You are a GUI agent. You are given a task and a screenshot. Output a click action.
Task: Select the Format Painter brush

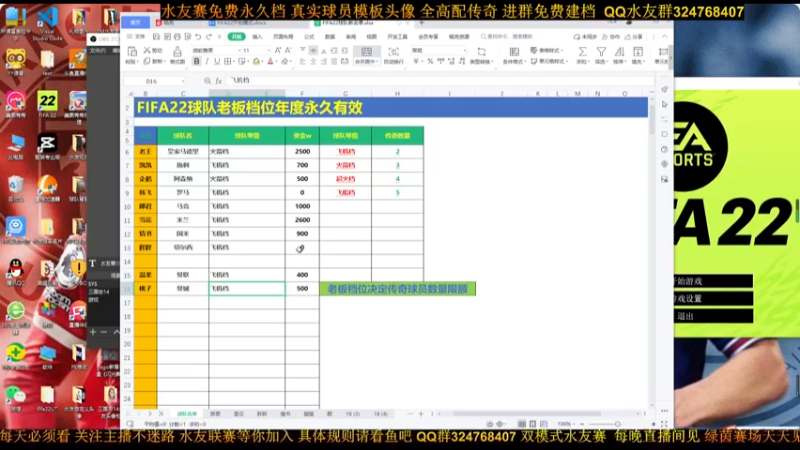(x=177, y=52)
